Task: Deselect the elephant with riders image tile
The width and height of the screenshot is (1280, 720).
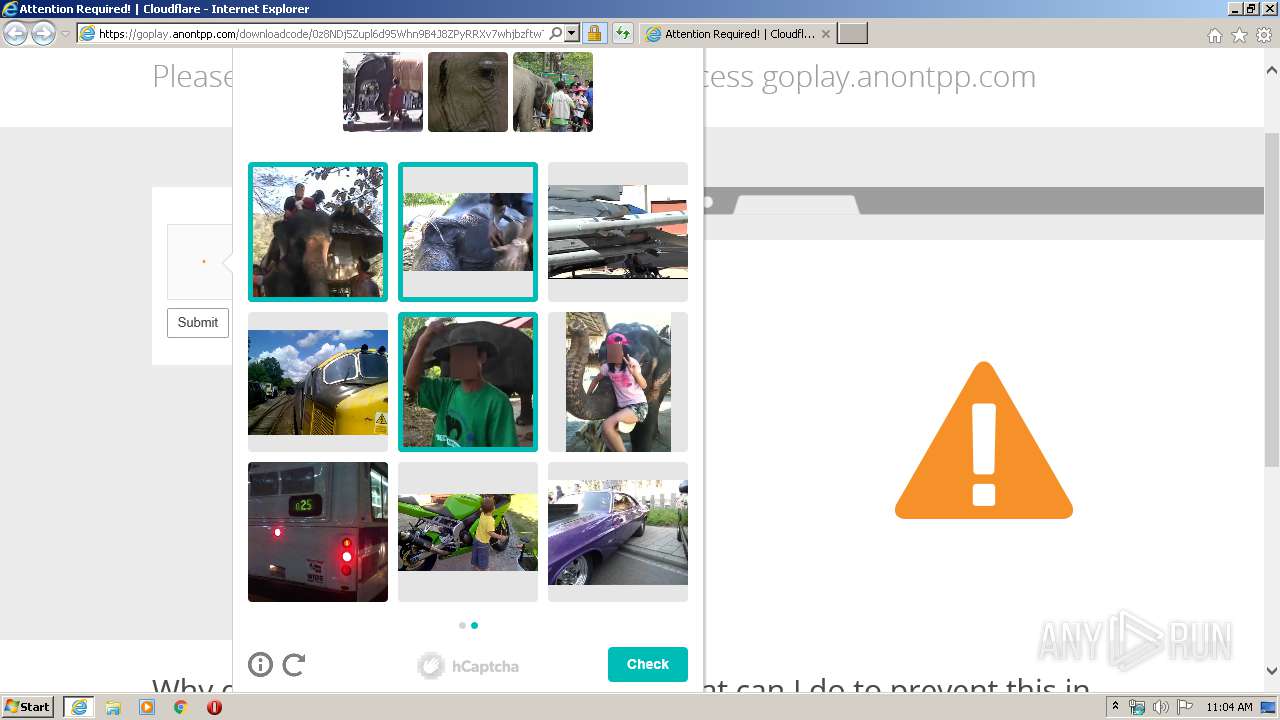Action: tap(318, 232)
